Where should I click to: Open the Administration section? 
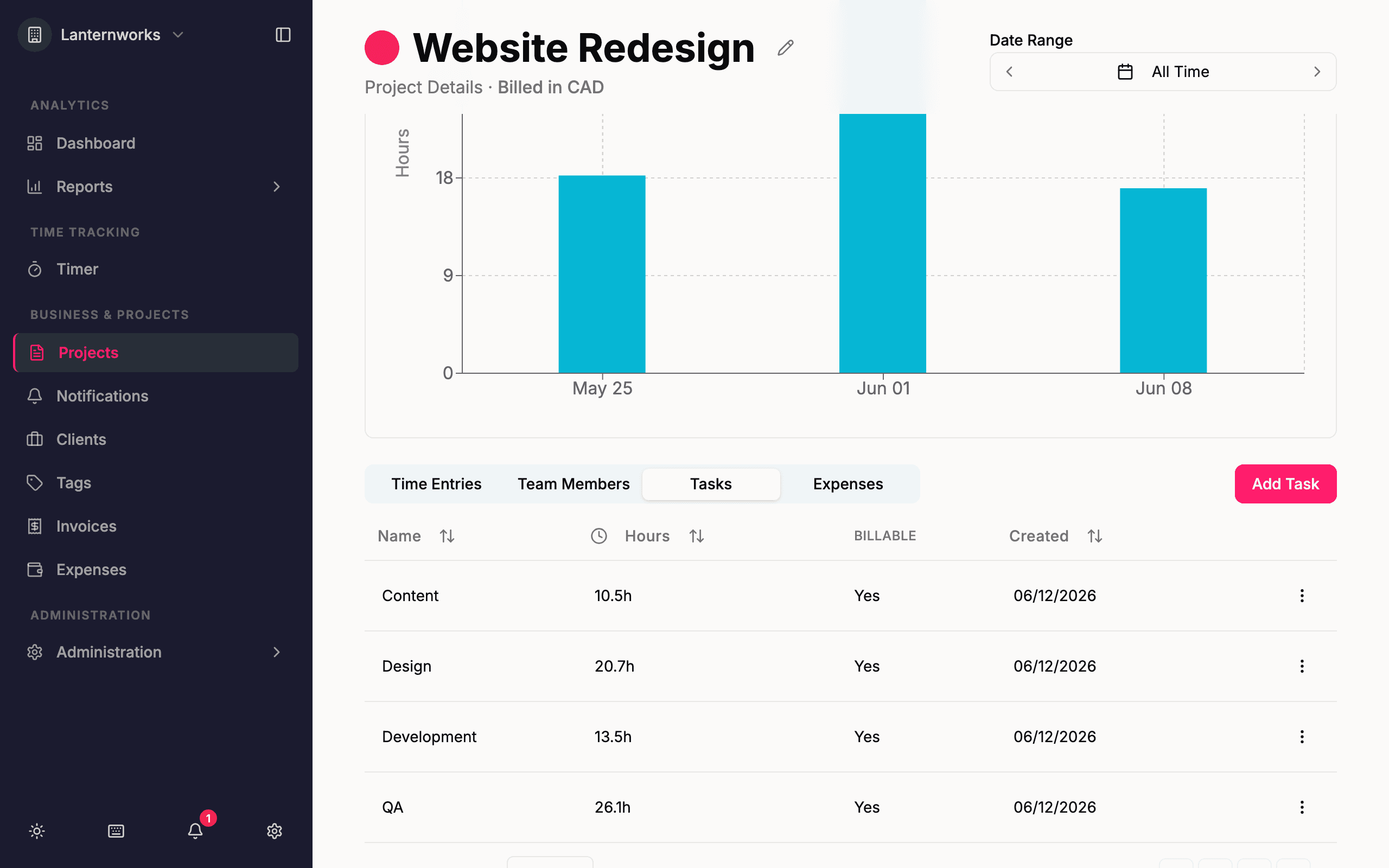(x=156, y=652)
